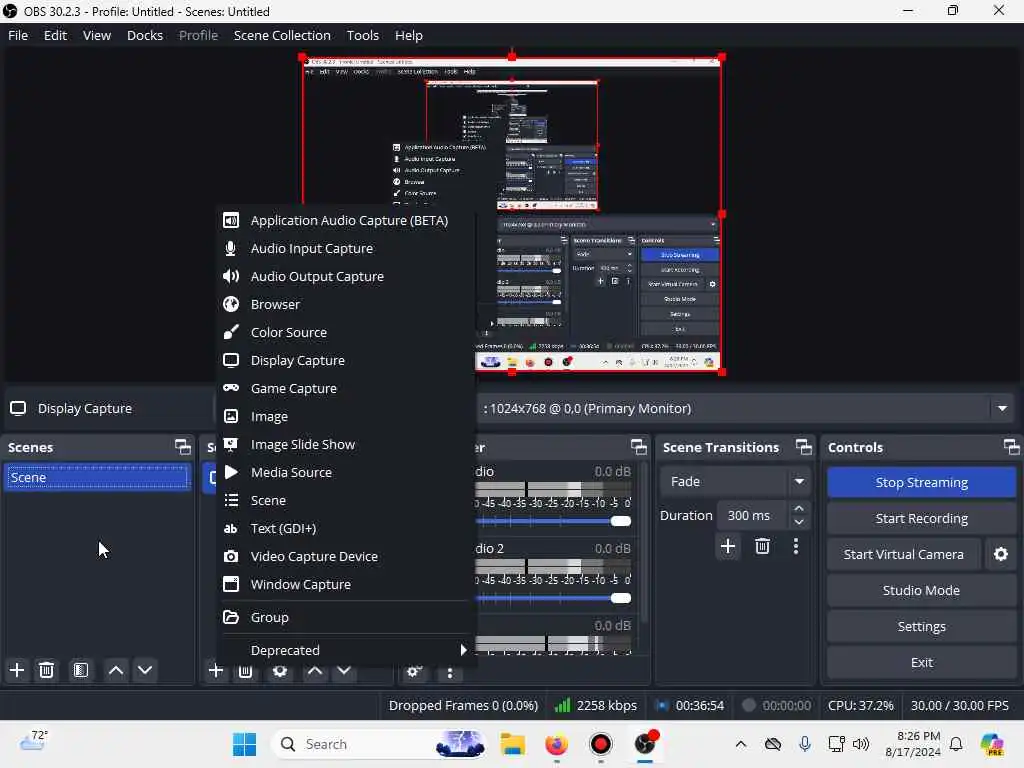Expand the Deprecated sources submenu
The height and width of the screenshot is (768, 1024).
[x=346, y=650]
